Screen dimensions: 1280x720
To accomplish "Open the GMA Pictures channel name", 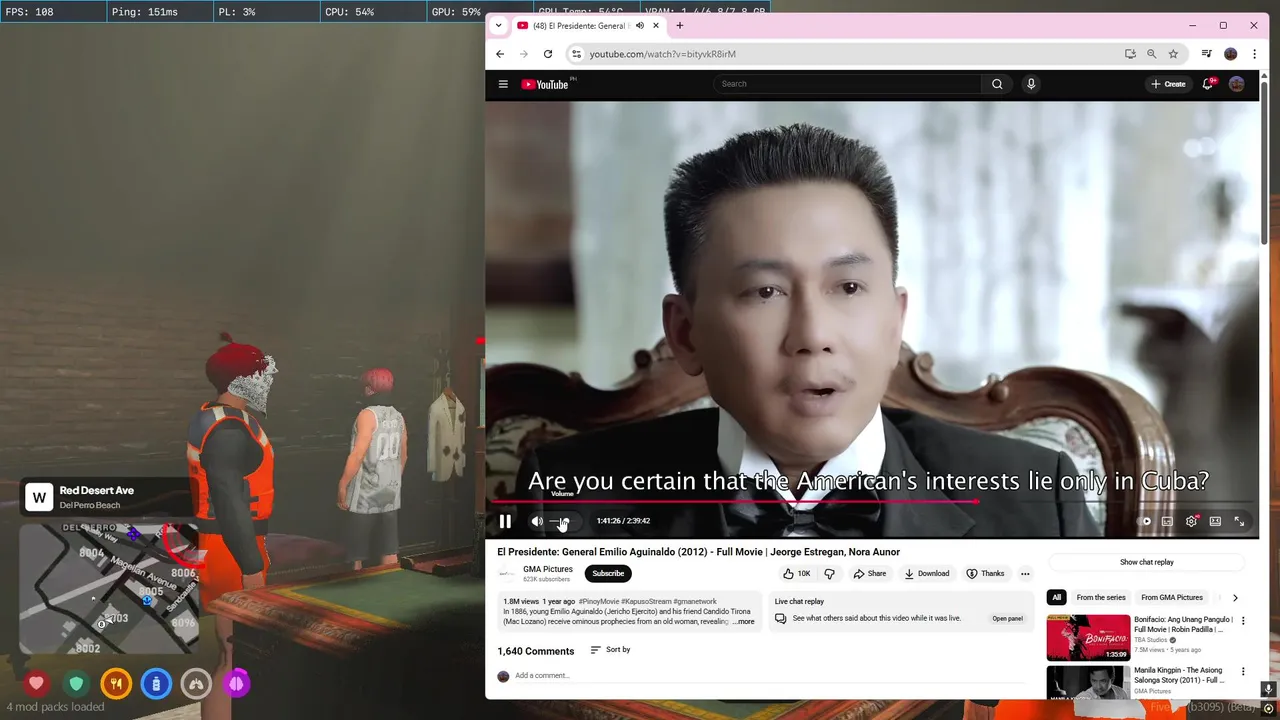I will tap(548, 569).
